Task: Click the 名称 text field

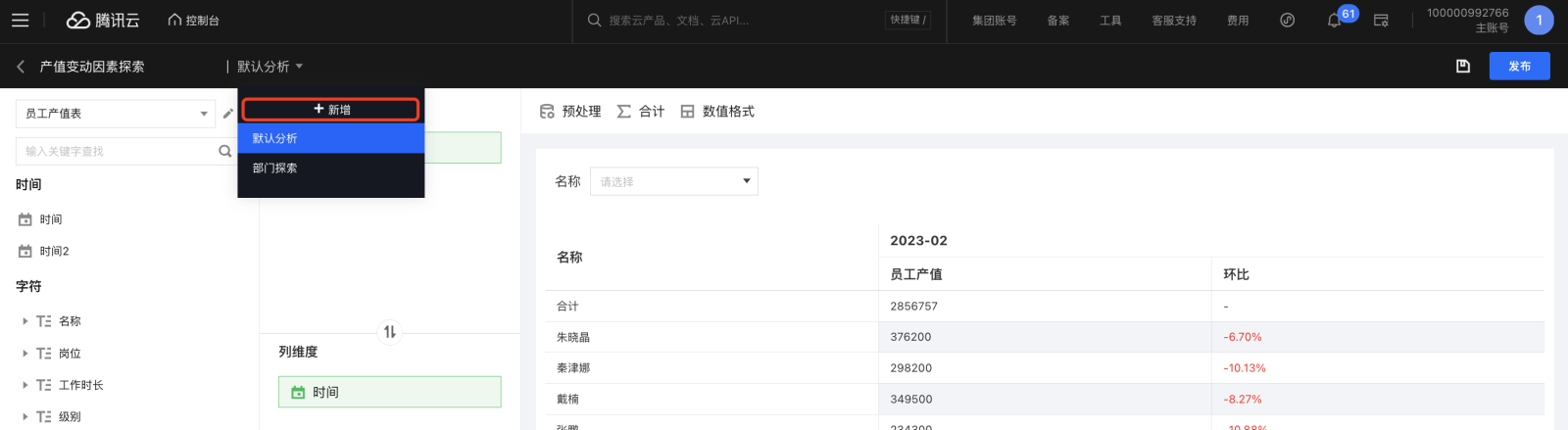Action: (70, 321)
